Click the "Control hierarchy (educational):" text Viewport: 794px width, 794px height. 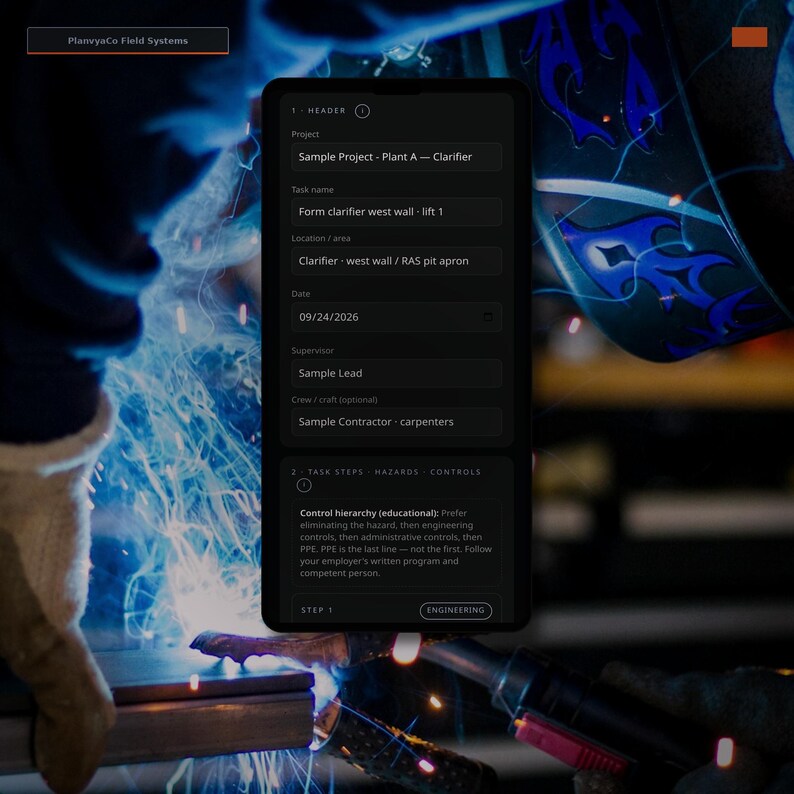pyautogui.click(x=369, y=513)
